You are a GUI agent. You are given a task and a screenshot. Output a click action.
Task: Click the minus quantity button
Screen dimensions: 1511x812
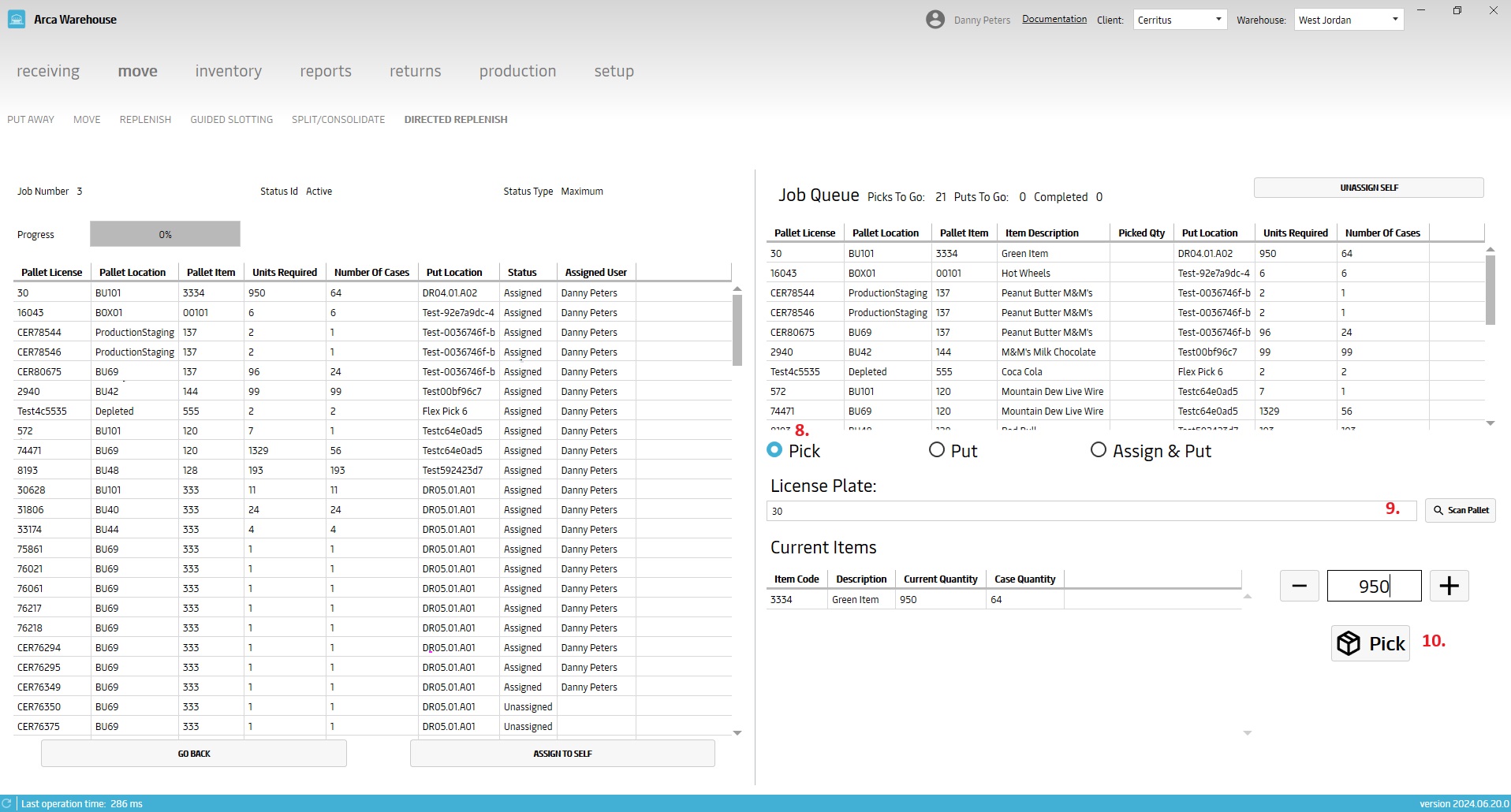(x=1300, y=586)
